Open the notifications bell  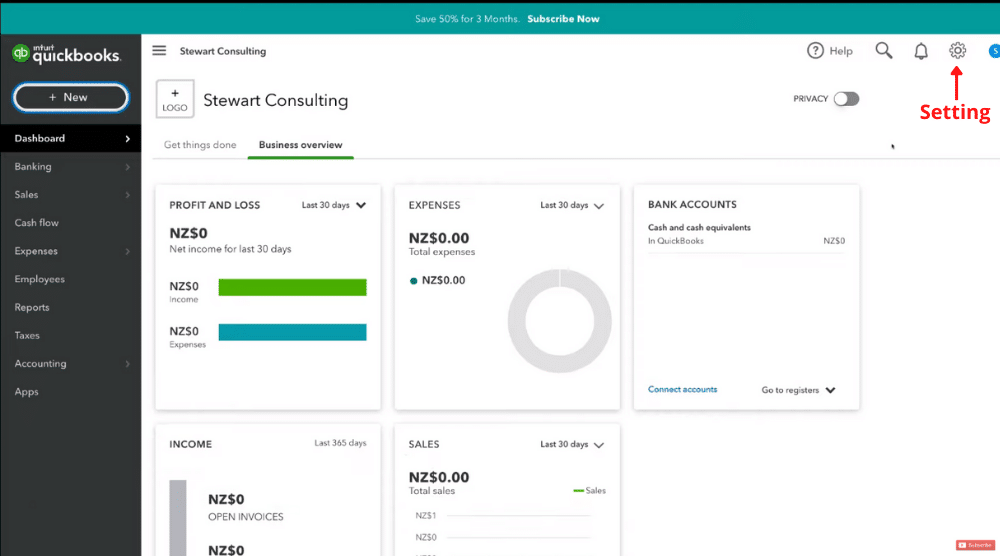[921, 51]
